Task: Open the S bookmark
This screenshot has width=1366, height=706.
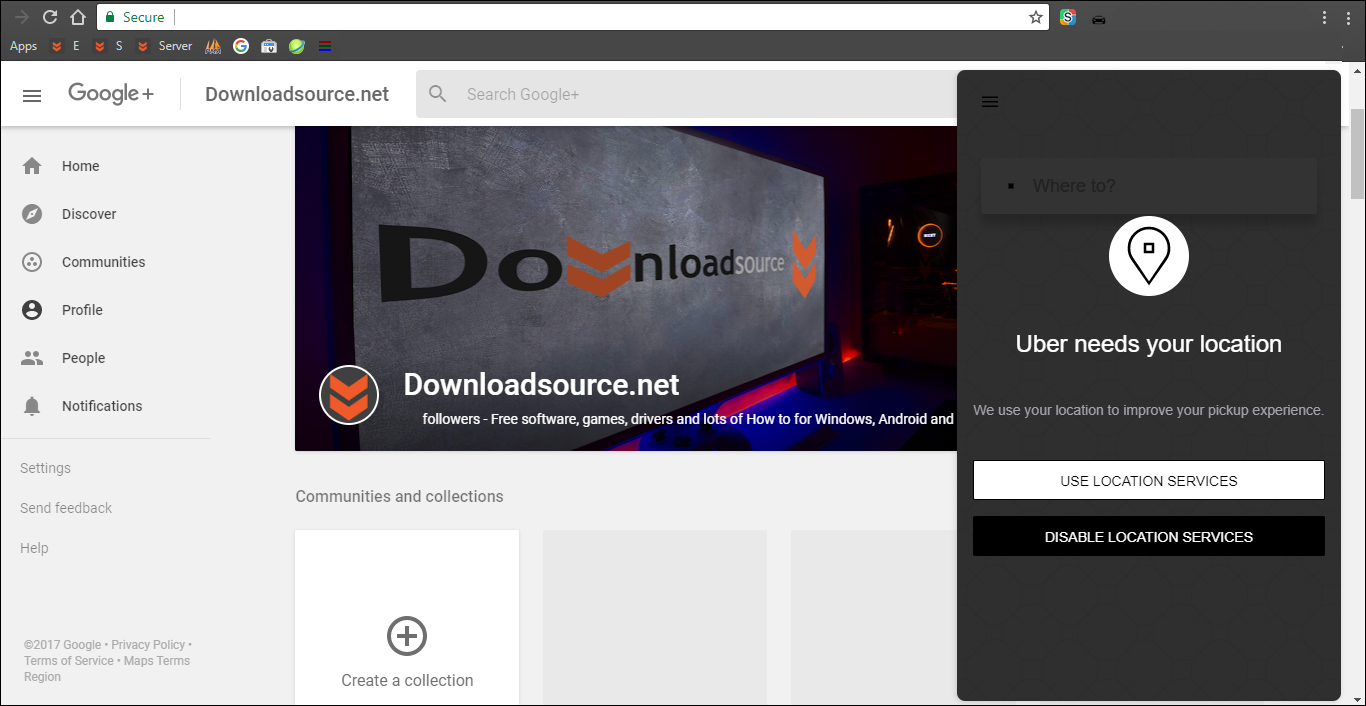Action: click(x=108, y=46)
